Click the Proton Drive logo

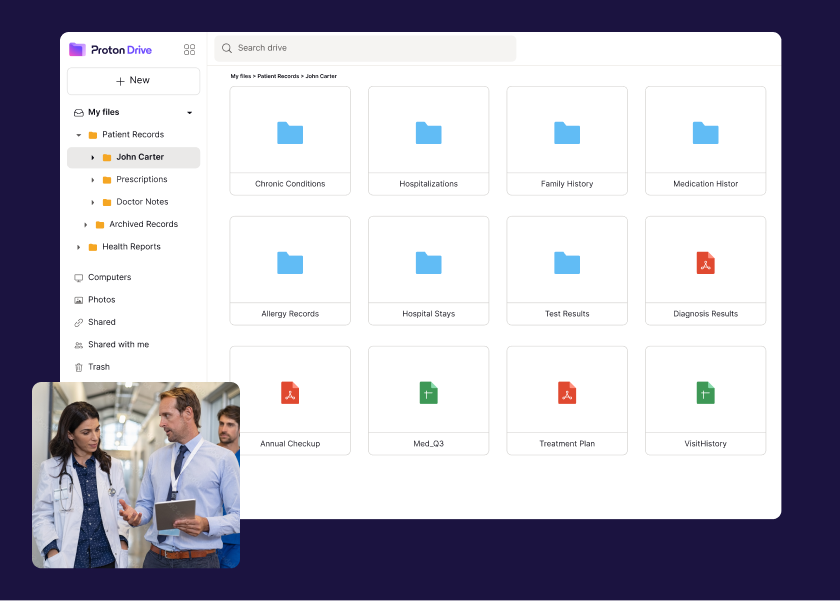110,49
